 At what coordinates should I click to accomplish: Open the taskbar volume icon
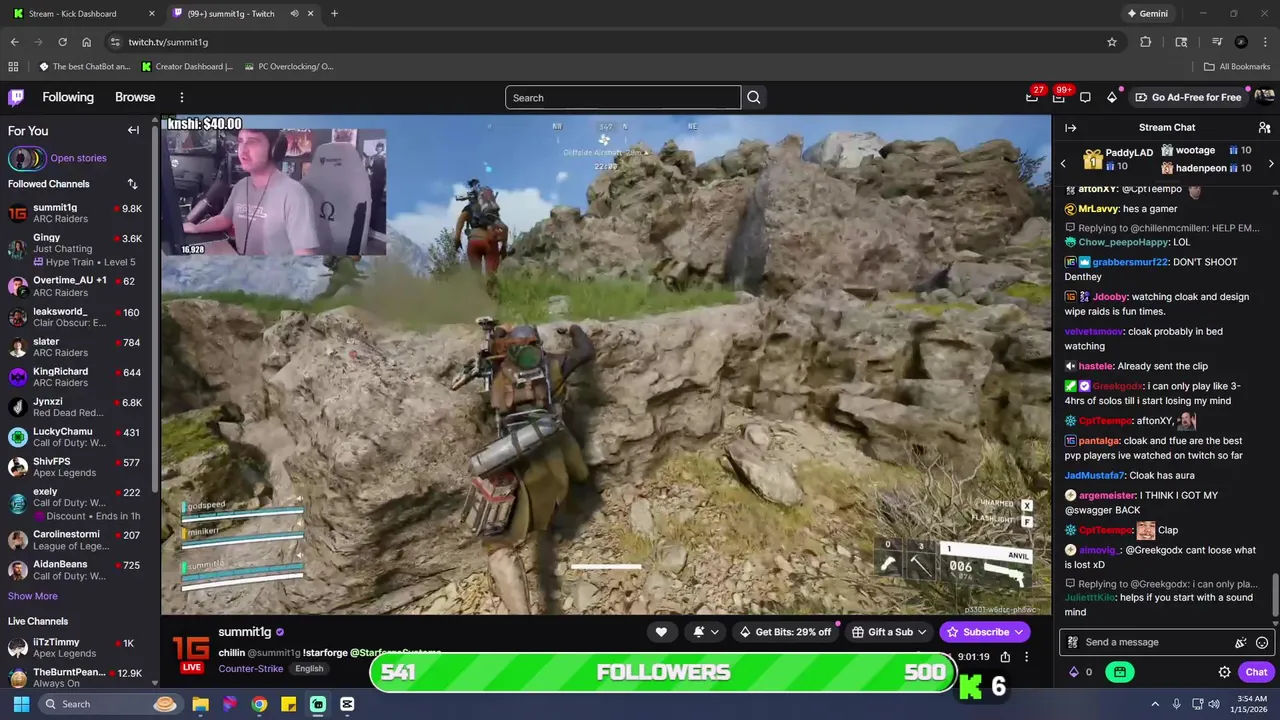point(1214,704)
